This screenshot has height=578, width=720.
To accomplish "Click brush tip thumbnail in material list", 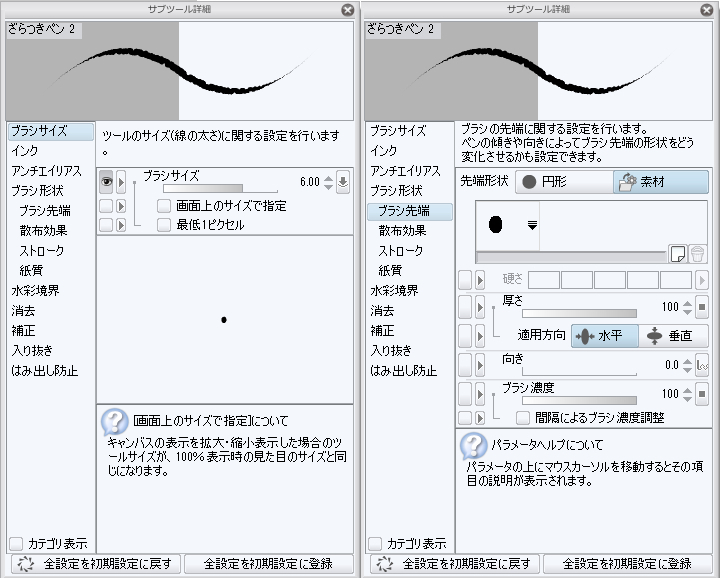I will click(x=495, y=224).
